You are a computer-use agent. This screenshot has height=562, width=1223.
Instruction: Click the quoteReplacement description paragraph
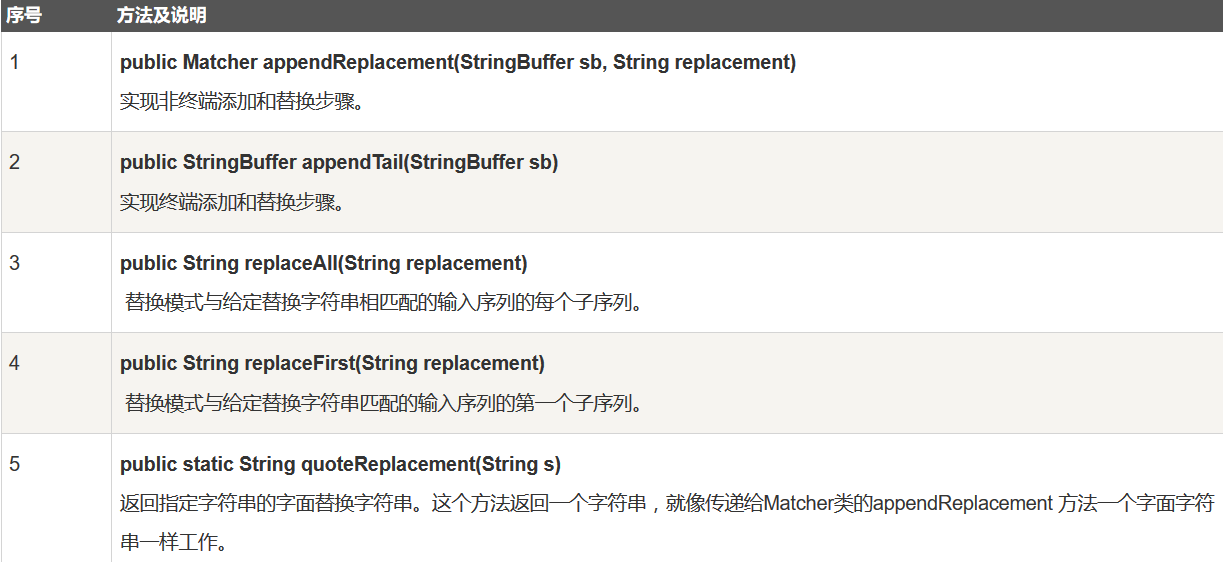667,524
